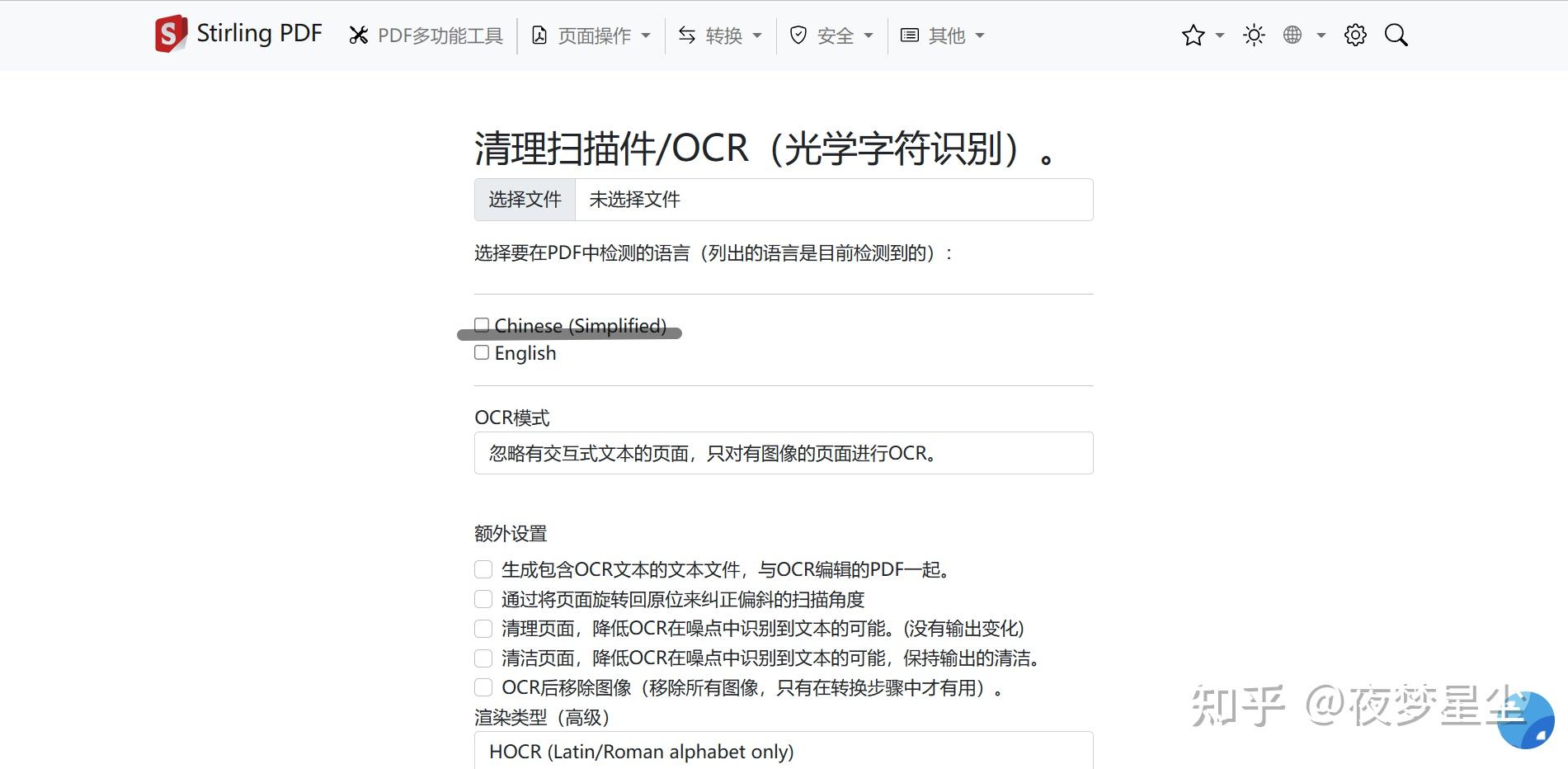Open the HOCR 渲染类型 dropdown
This screenshot has height=769, width=1568.
click(x=782, y=751)
